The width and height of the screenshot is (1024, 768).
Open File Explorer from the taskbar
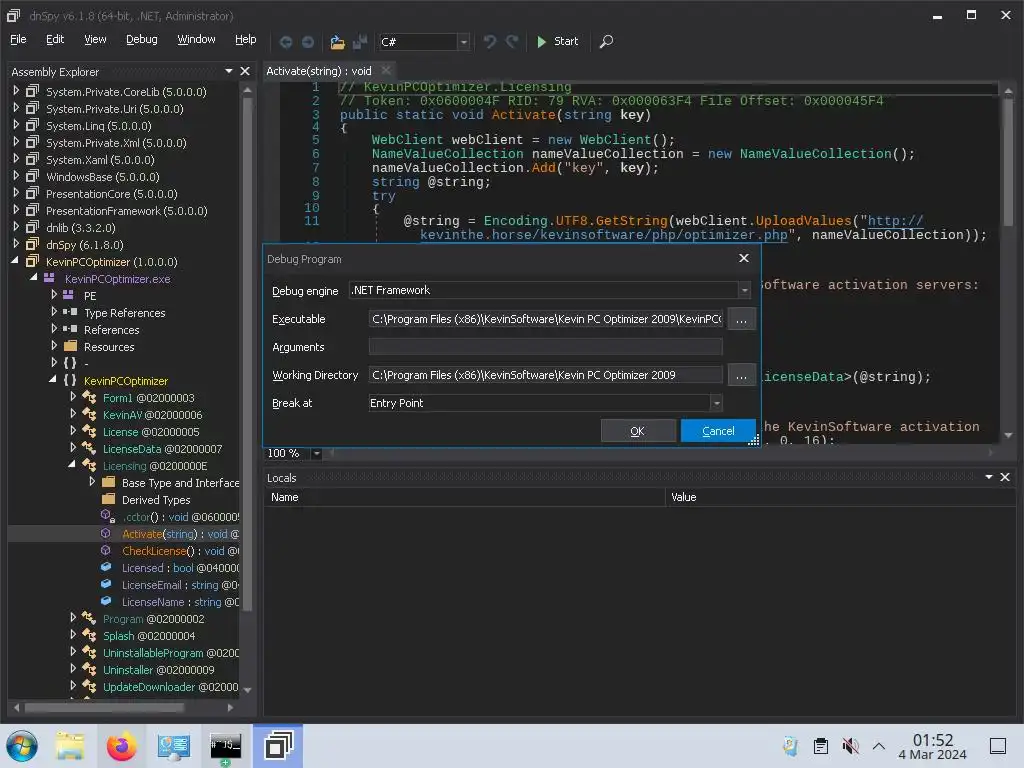pos(70,746)
